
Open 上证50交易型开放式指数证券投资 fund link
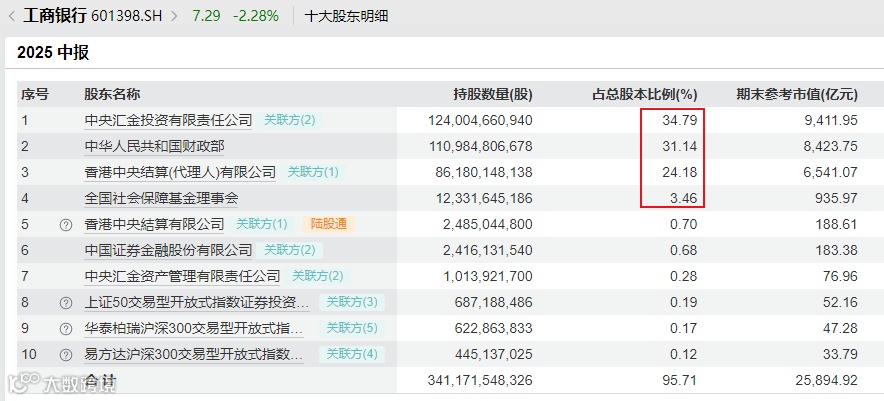click(197, 302)
